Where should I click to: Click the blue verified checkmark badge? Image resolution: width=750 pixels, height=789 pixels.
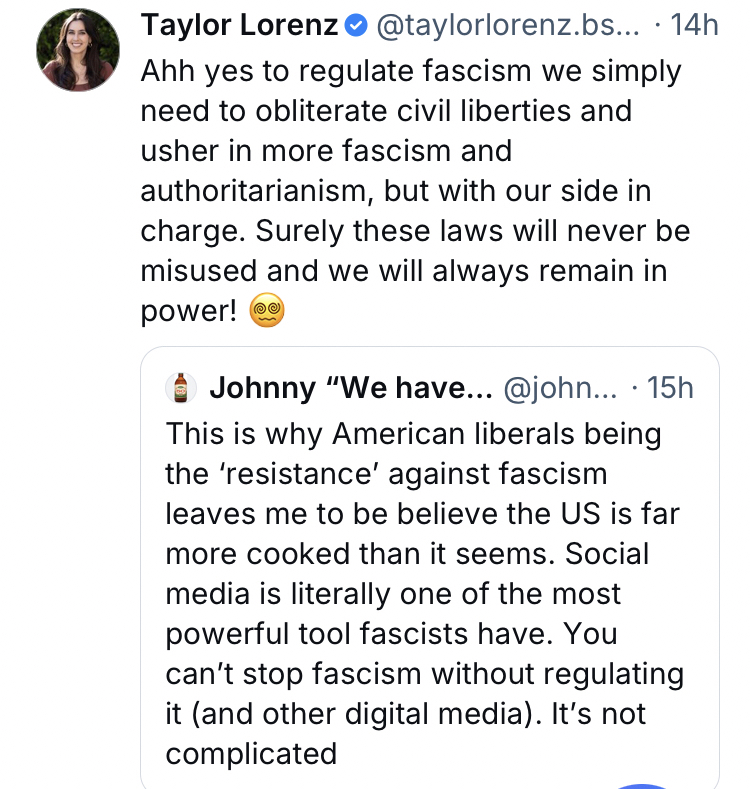(354, 26)
